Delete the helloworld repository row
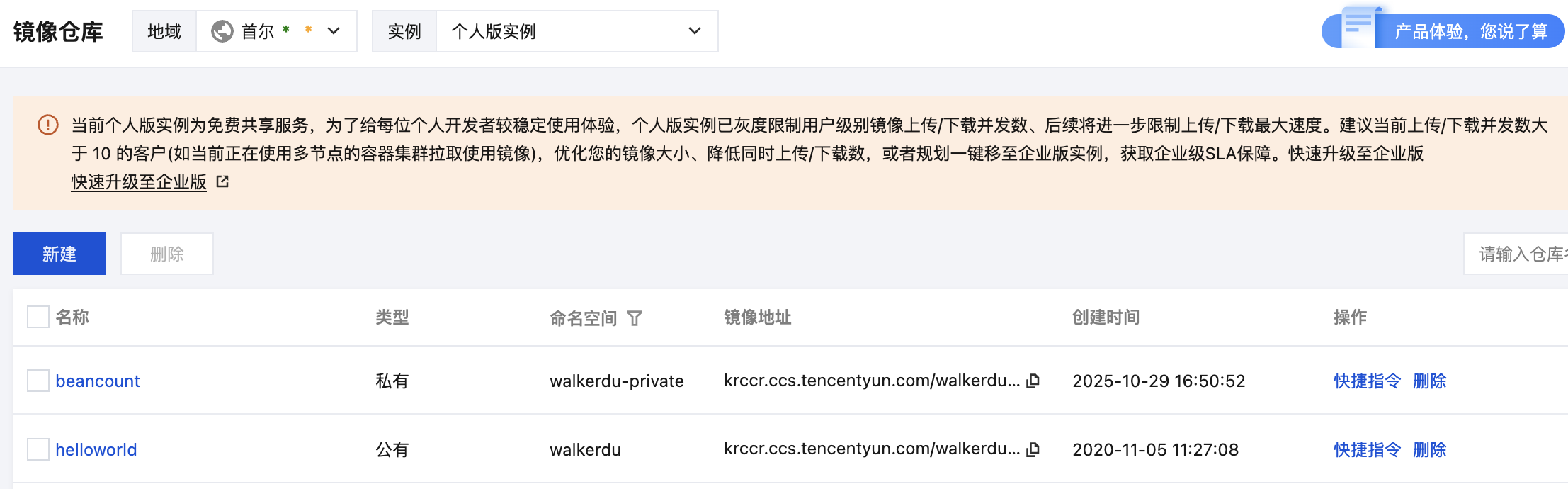The image size is (1568, 489). (1429, 449)
